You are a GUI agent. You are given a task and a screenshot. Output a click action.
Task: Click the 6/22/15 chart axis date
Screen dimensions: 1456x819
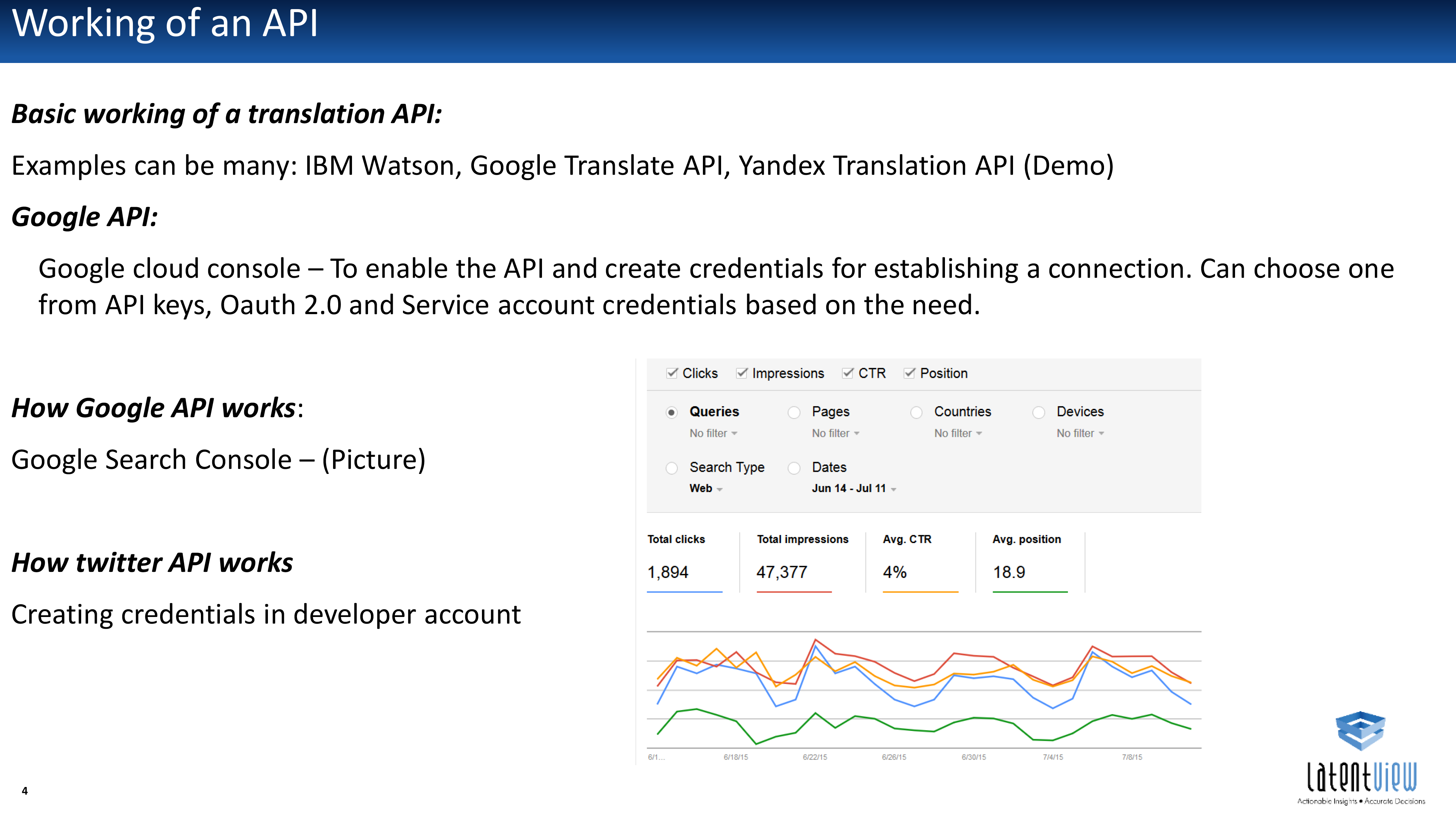point(815,757)
